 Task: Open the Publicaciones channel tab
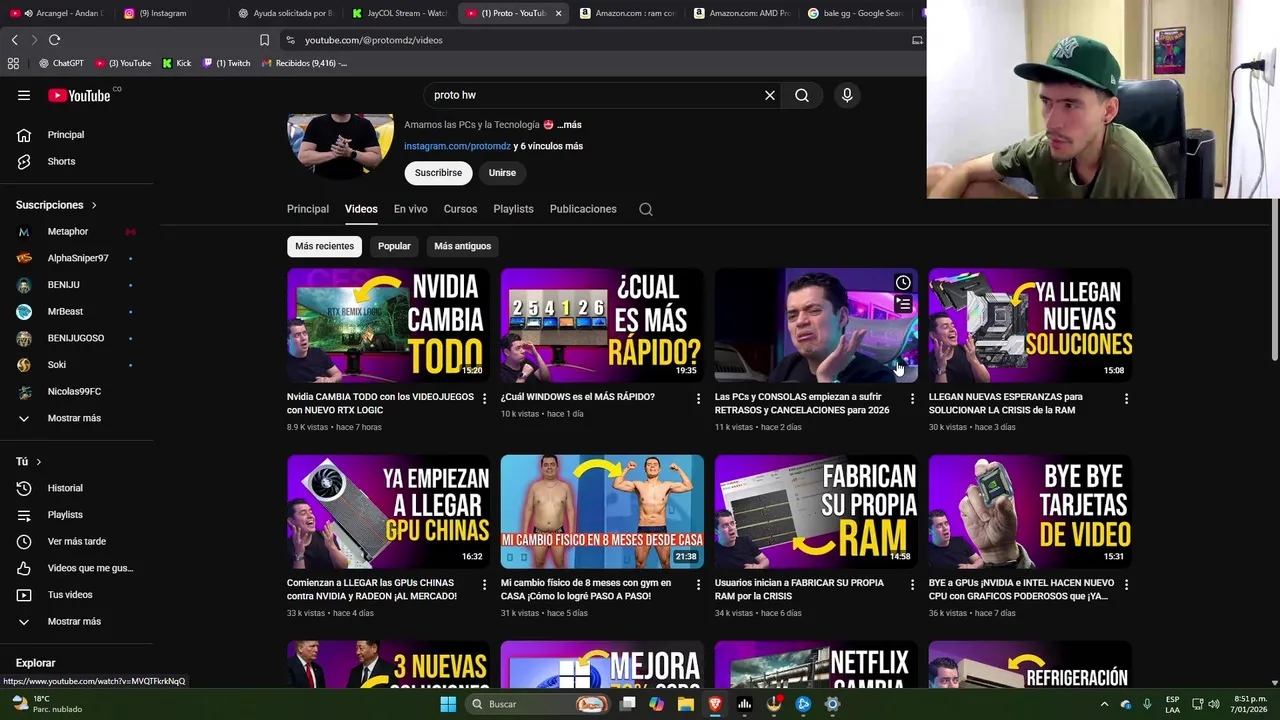coord(583,209)
